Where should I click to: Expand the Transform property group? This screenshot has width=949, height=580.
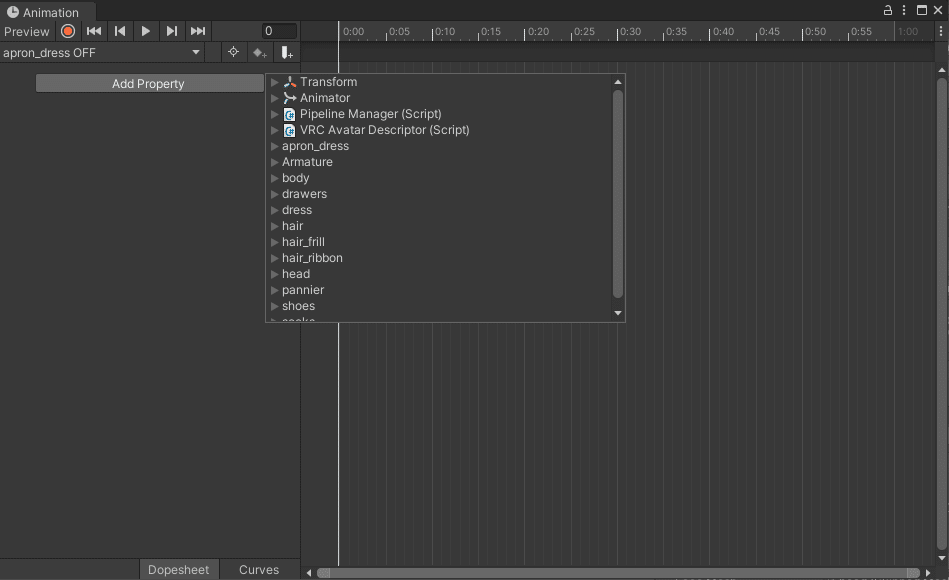(274, 82)
